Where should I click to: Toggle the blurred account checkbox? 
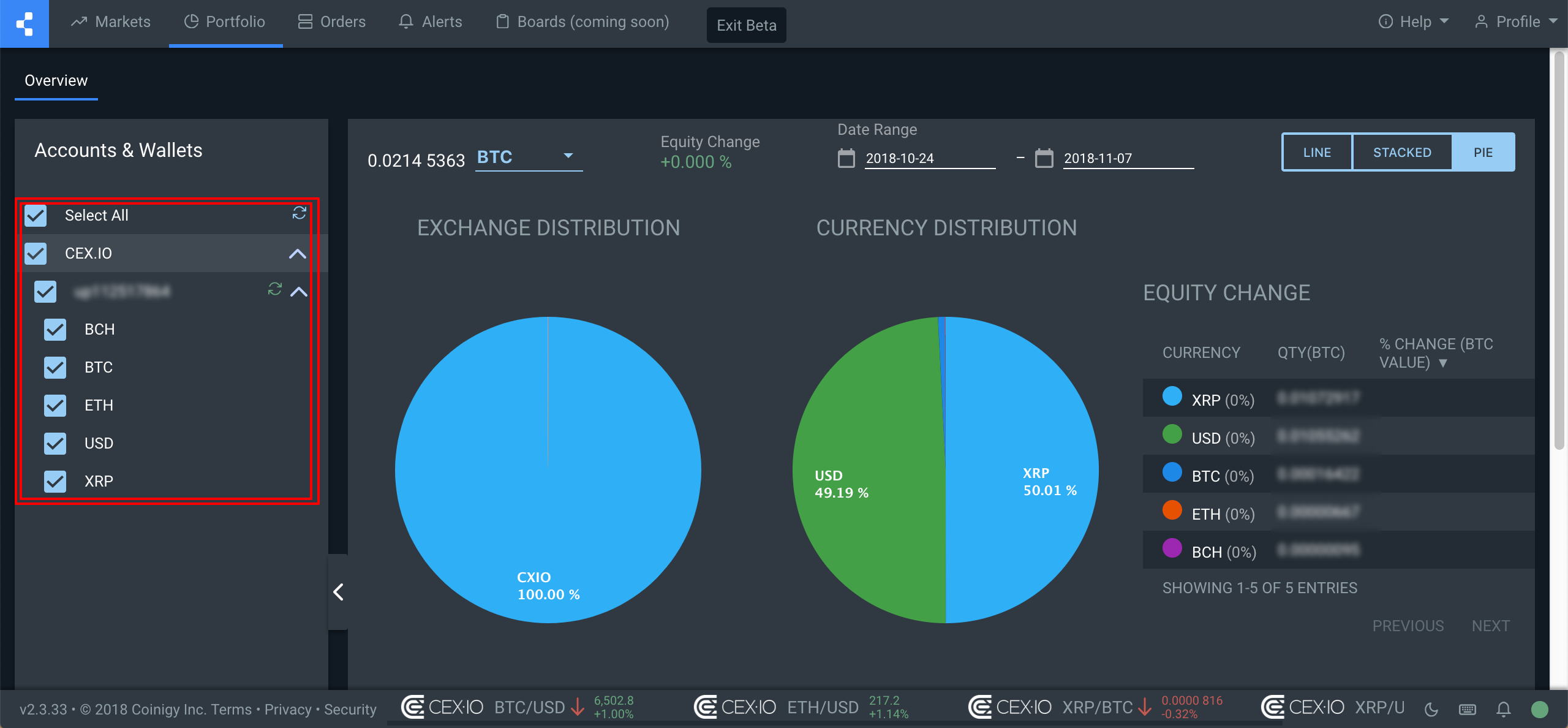pos(45,291)
